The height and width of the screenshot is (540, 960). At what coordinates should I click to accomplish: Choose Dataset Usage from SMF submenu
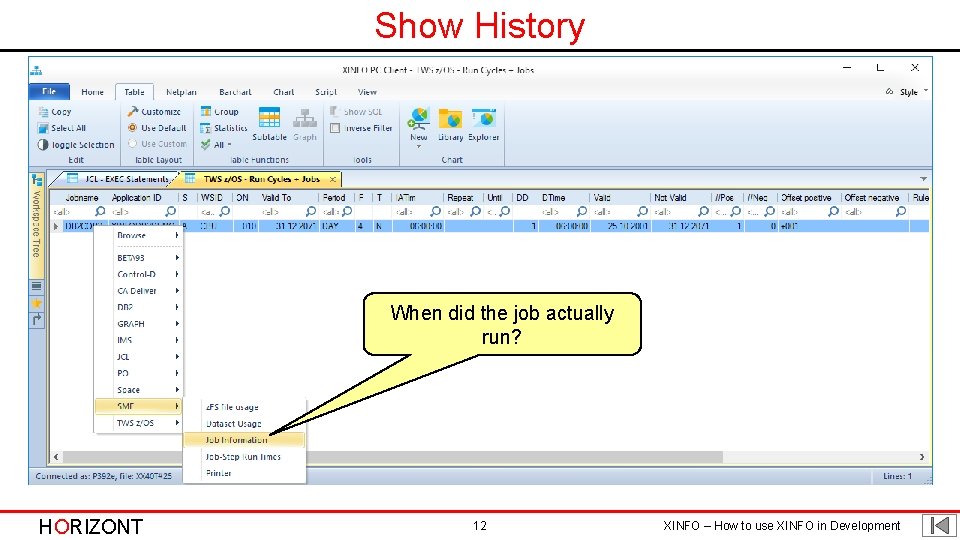(x=244, y=423)
